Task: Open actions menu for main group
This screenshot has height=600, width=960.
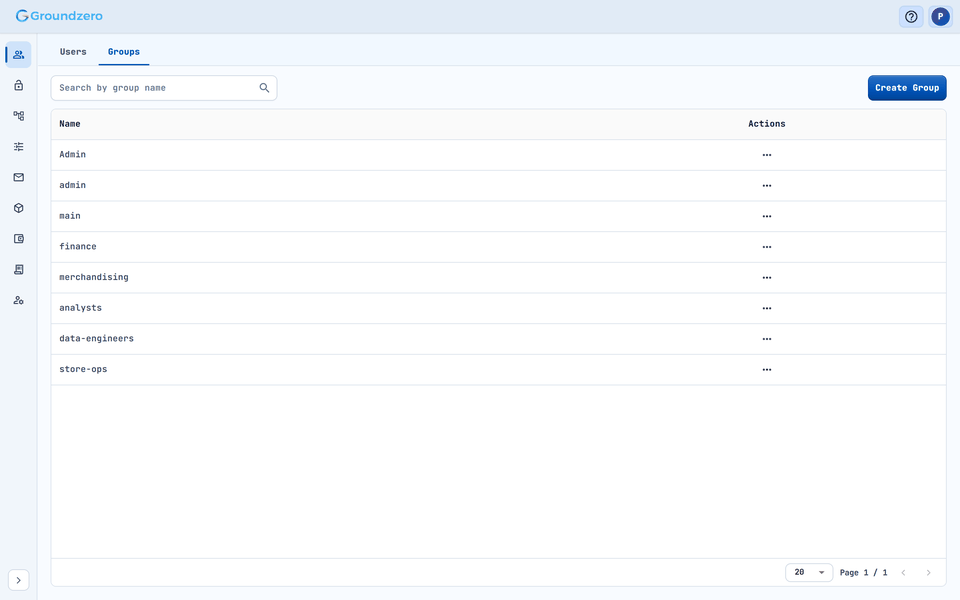Action: click(x=767, y=216)
